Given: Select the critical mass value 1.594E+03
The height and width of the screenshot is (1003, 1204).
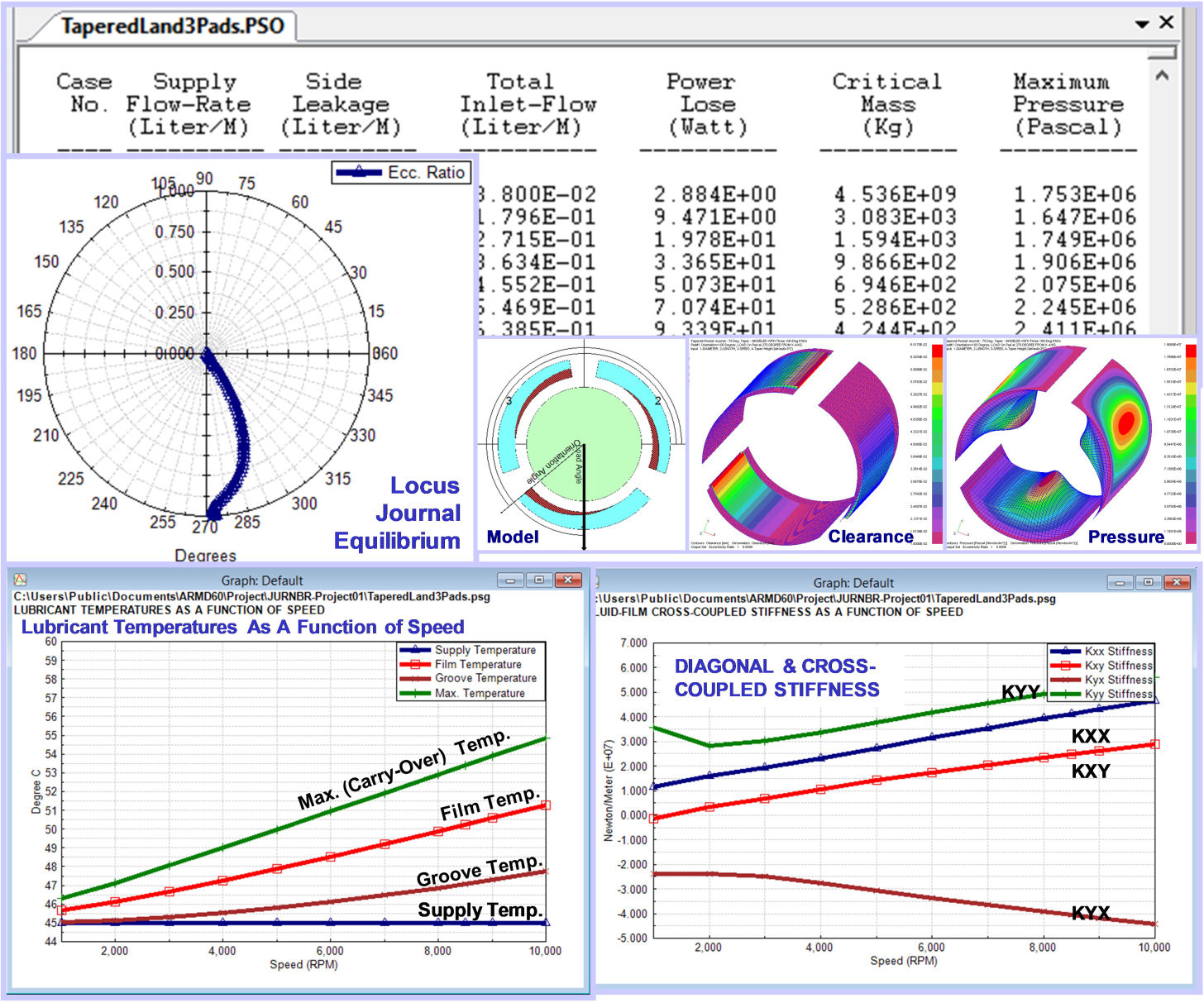Looking at the screenshot, I should pyautogui.click(x=896, y=240).
